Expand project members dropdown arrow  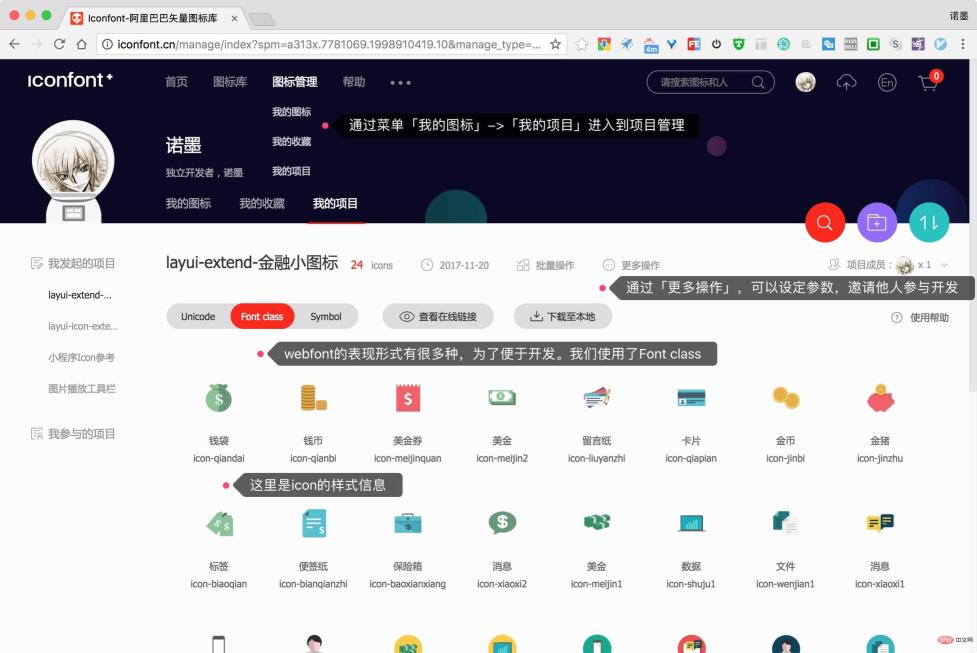[x=944, y=265]
